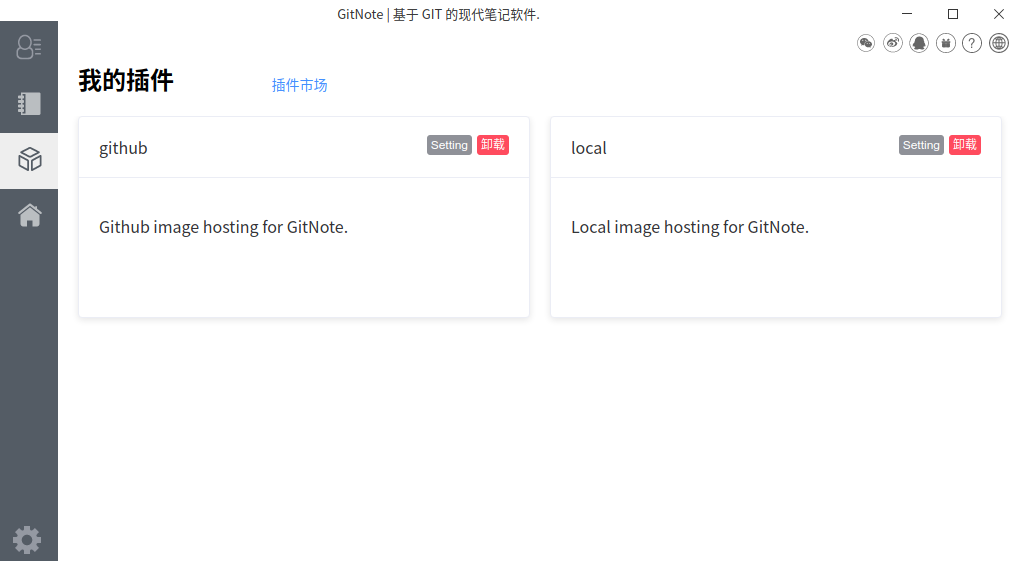Click the 我的插件 heading
This screenshot has width=1019, height=561.
click(126, 81)
